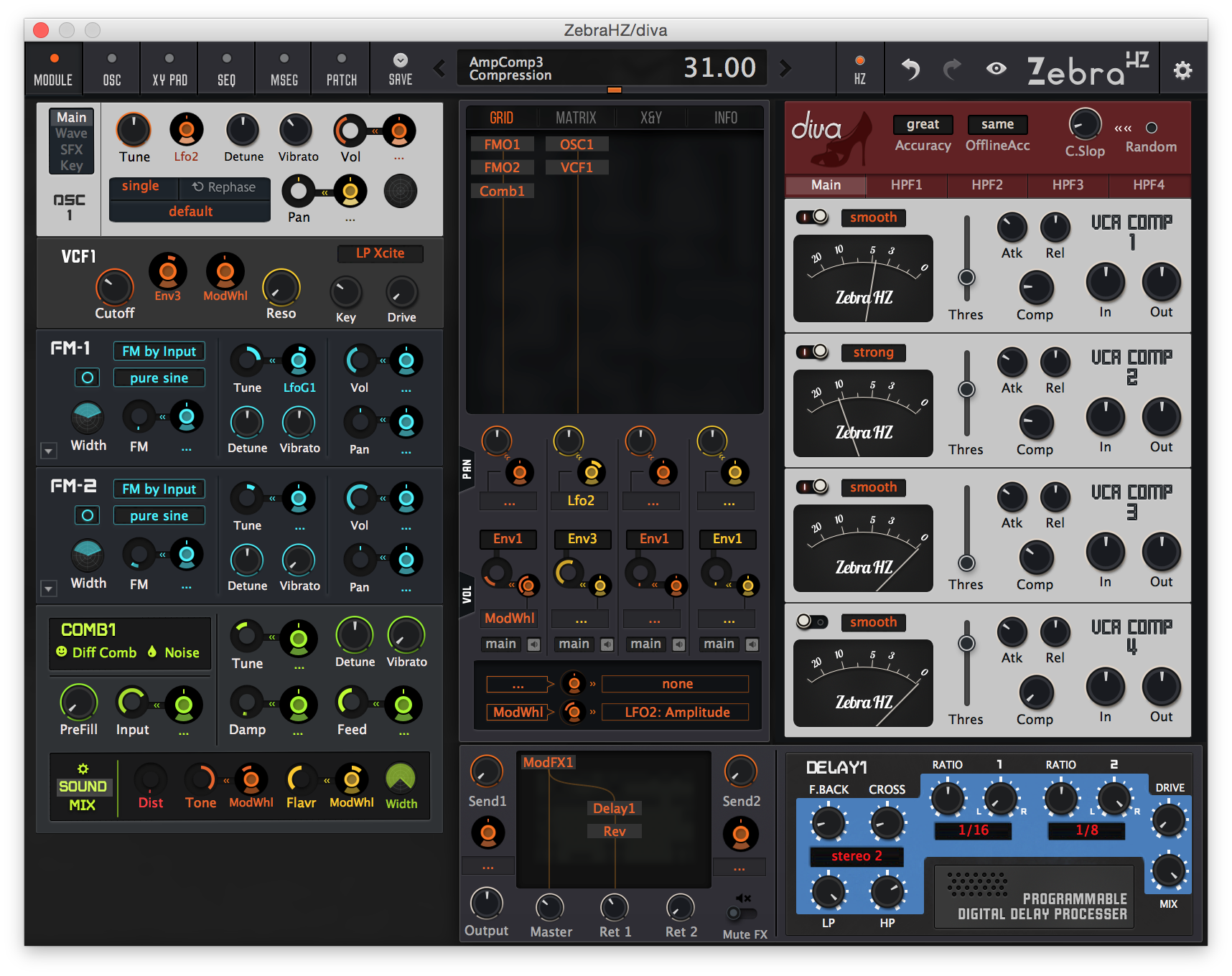Viewport: 1232px width, 976px height.
Task: Open Comp 2 strong mode dropdown
Action: coord(873,352)
